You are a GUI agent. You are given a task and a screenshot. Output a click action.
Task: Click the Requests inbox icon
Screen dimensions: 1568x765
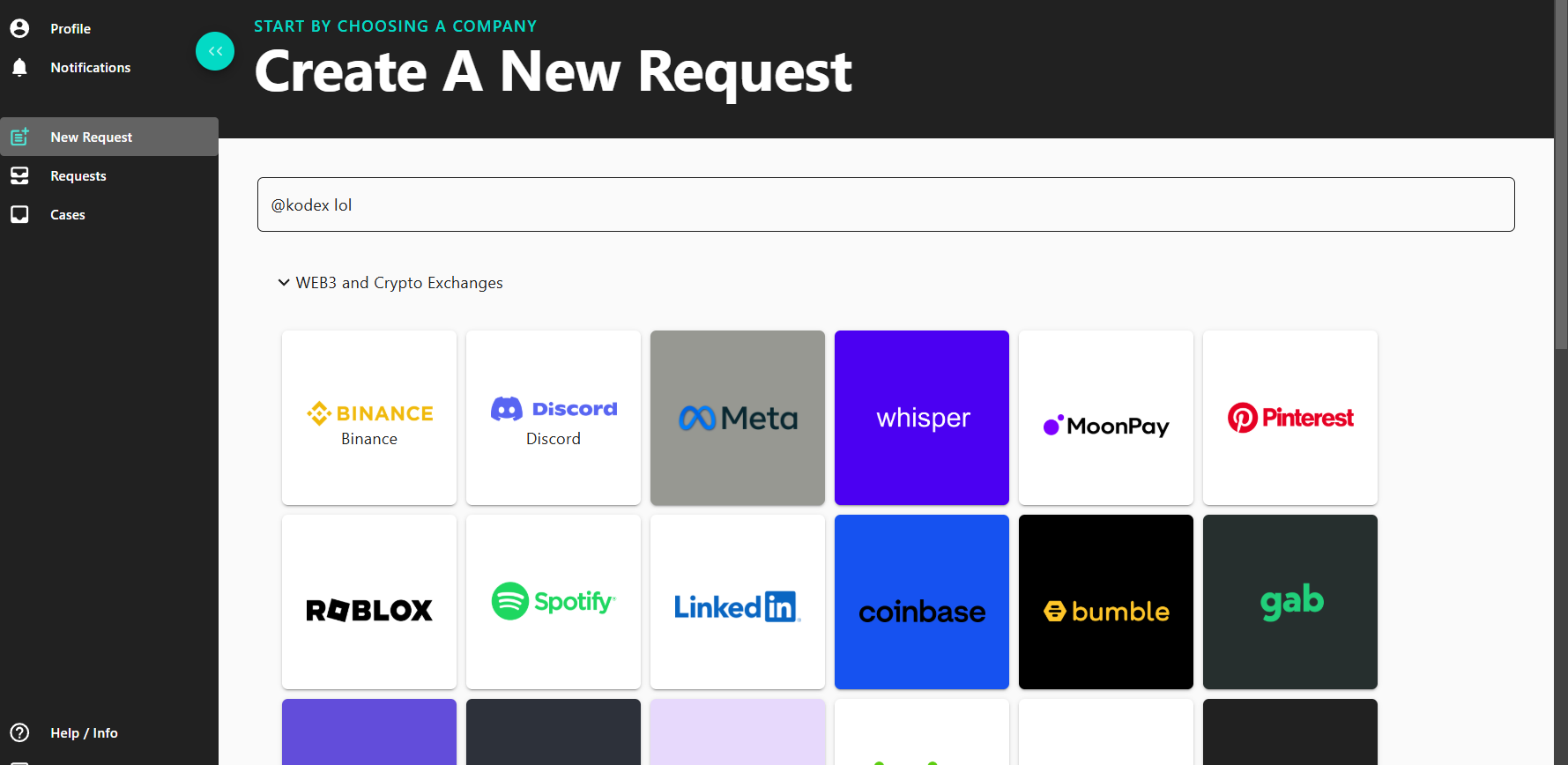tap(19, 175)
